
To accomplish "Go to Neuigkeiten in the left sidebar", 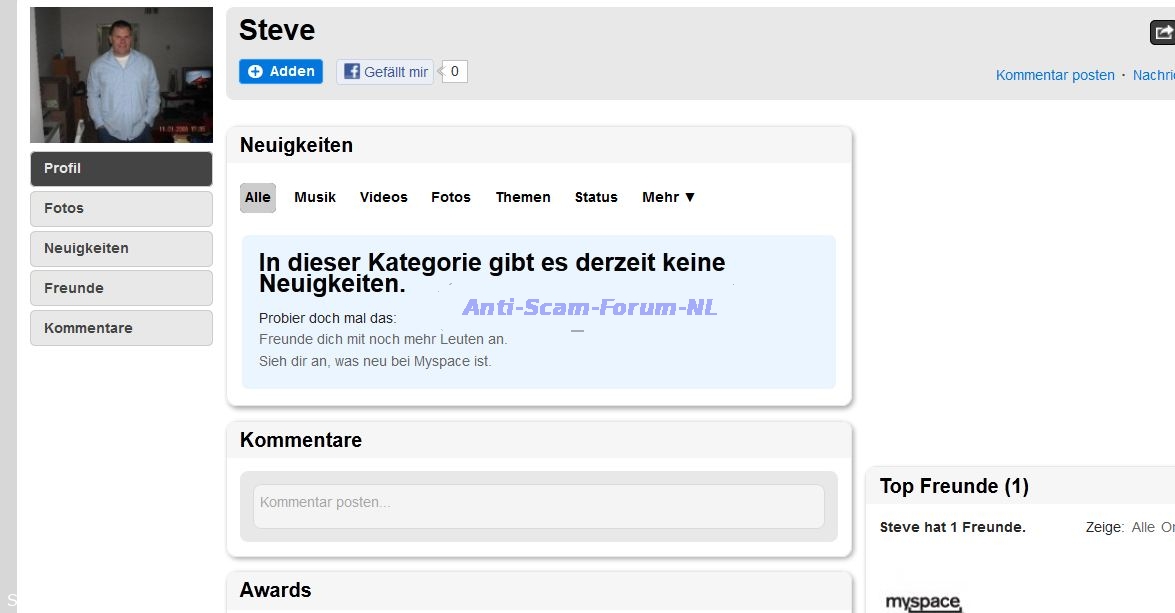I will [121, 248].
